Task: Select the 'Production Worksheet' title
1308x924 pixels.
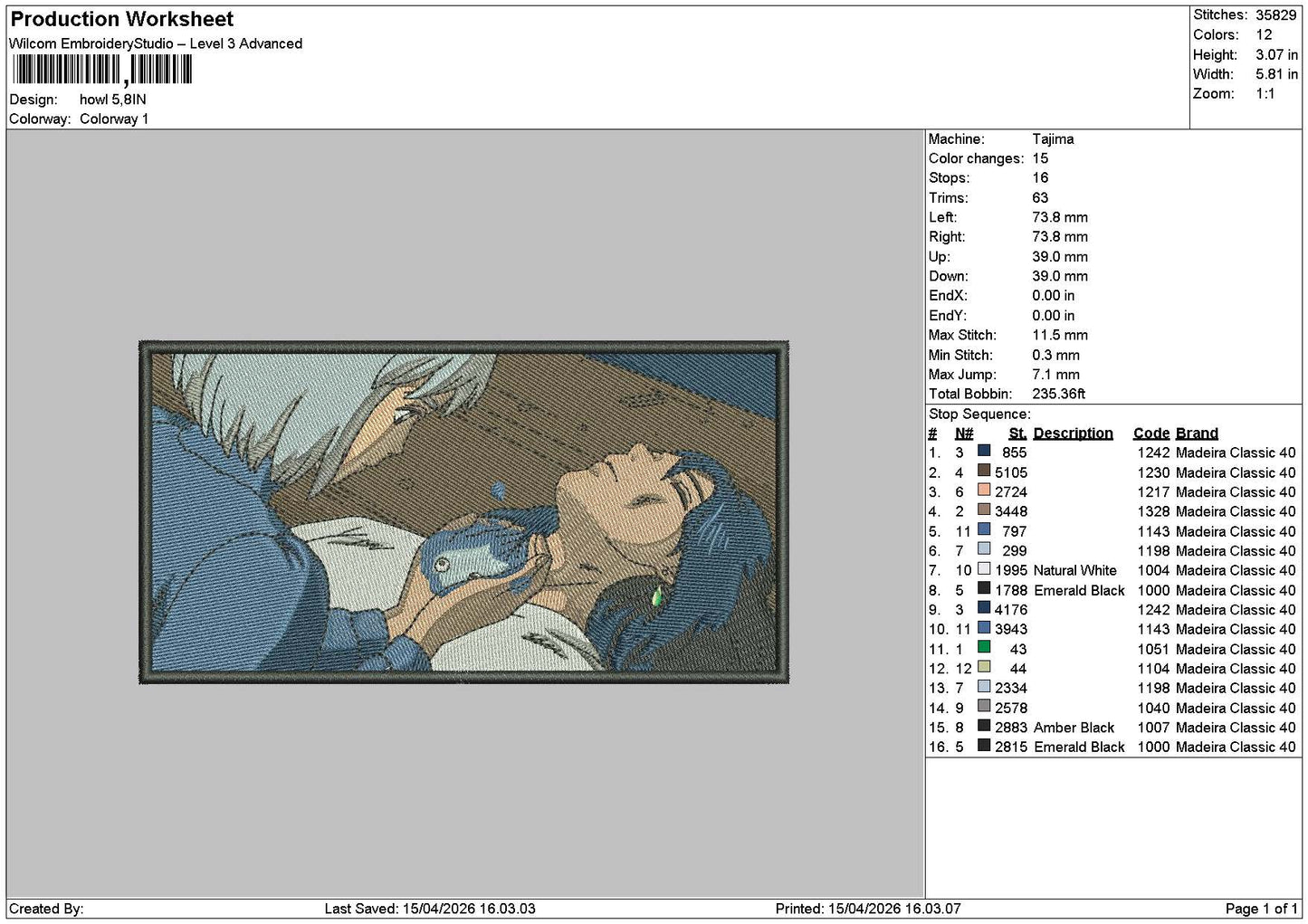Action: 121,19
